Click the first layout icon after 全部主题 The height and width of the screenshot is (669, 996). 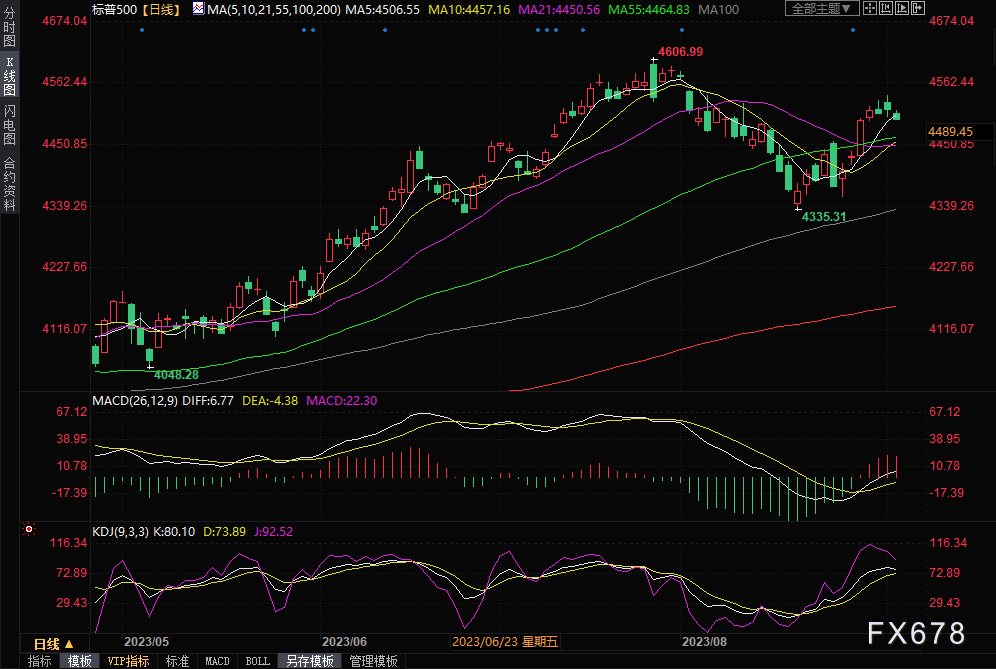point(870,9)
